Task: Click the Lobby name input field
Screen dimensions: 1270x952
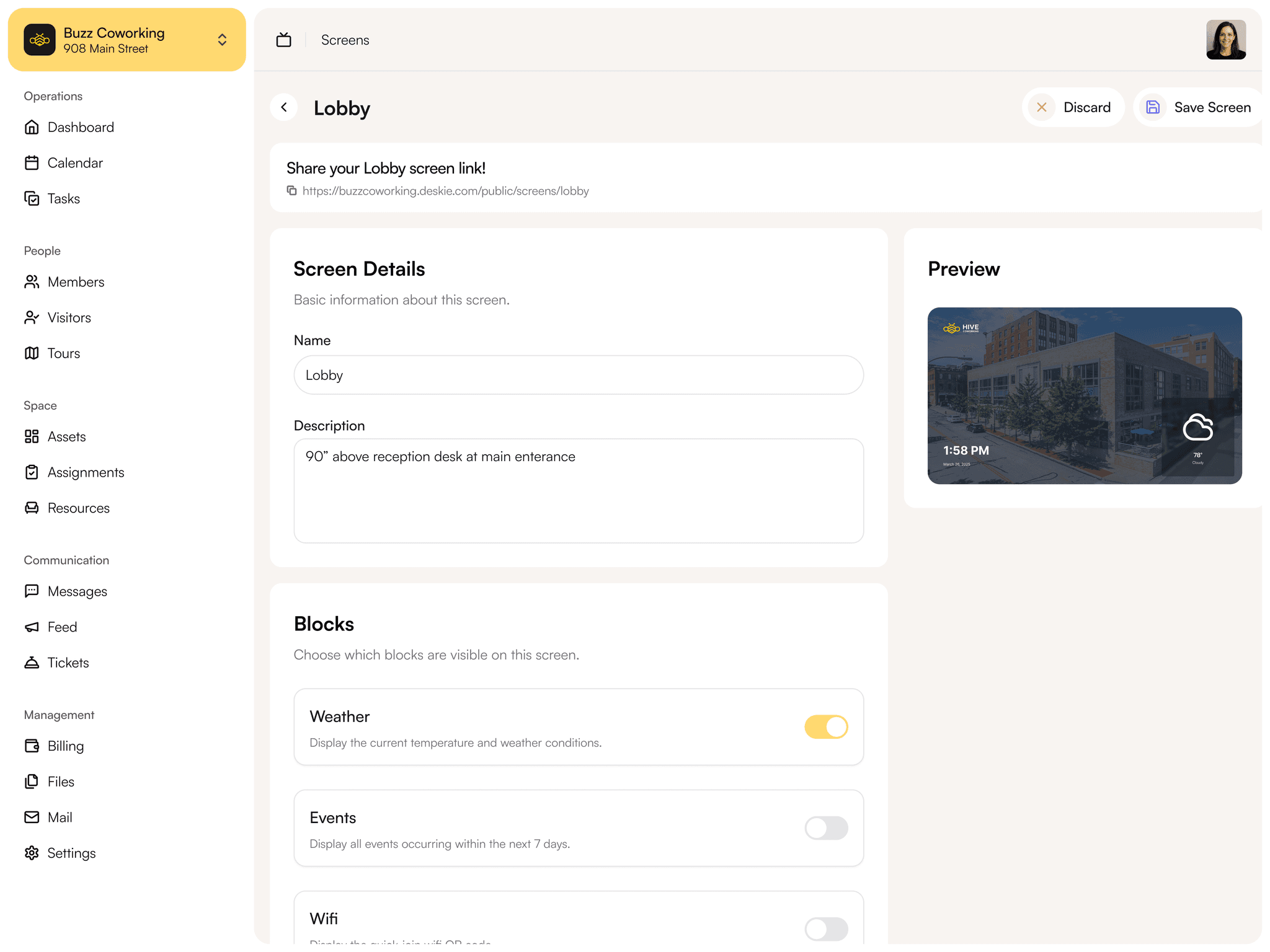Action: (578, 375)
